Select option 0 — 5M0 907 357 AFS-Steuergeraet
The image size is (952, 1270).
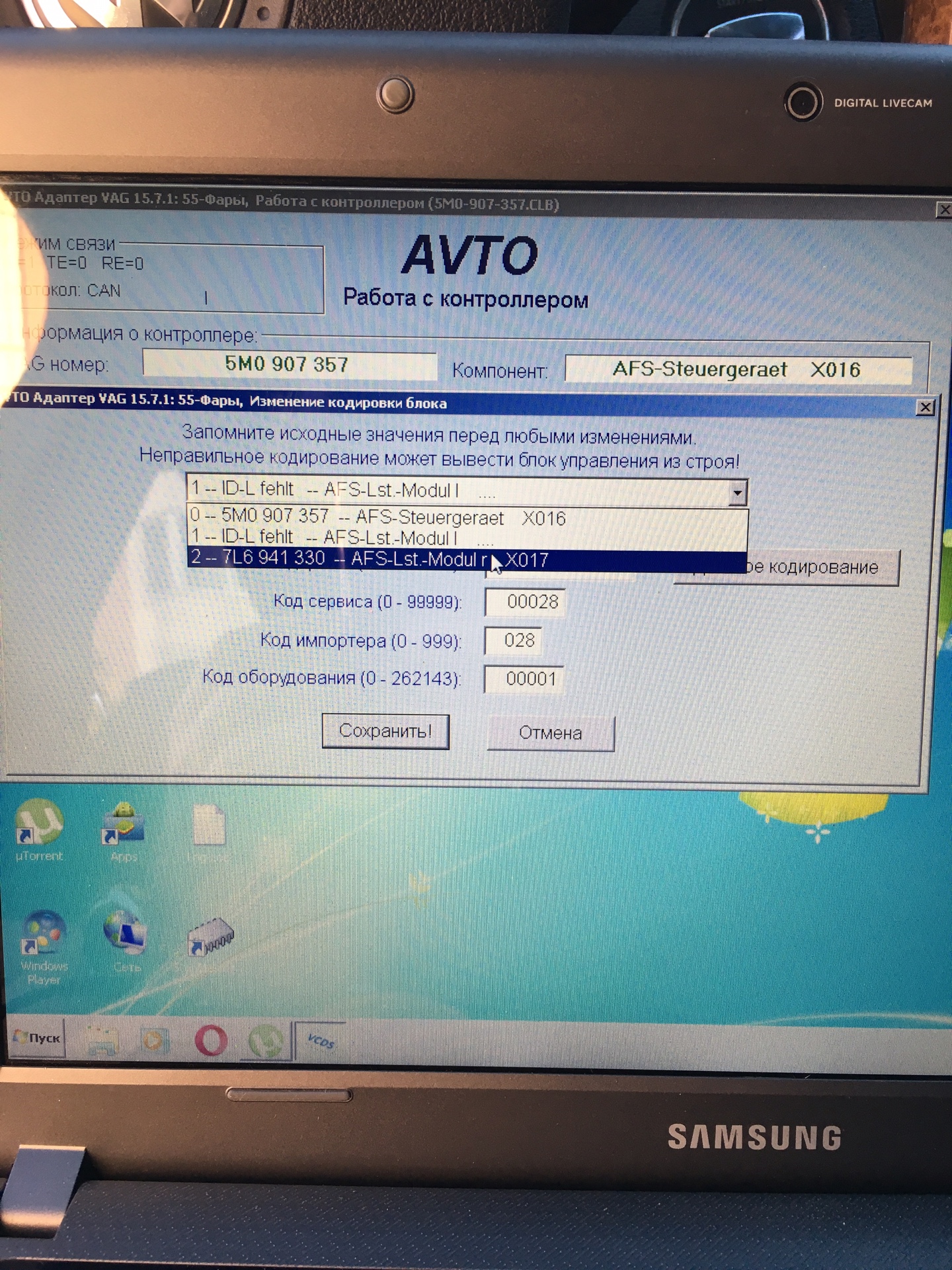coord(377,517)
